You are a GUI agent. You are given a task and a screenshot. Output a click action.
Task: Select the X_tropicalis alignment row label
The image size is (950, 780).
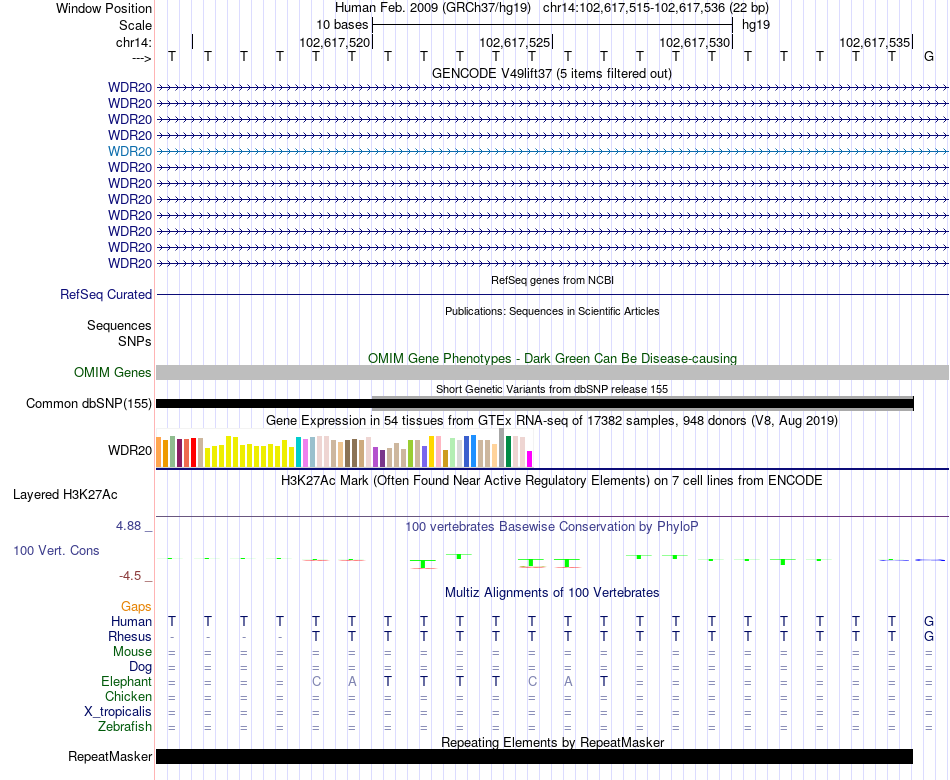pos(118,712)
